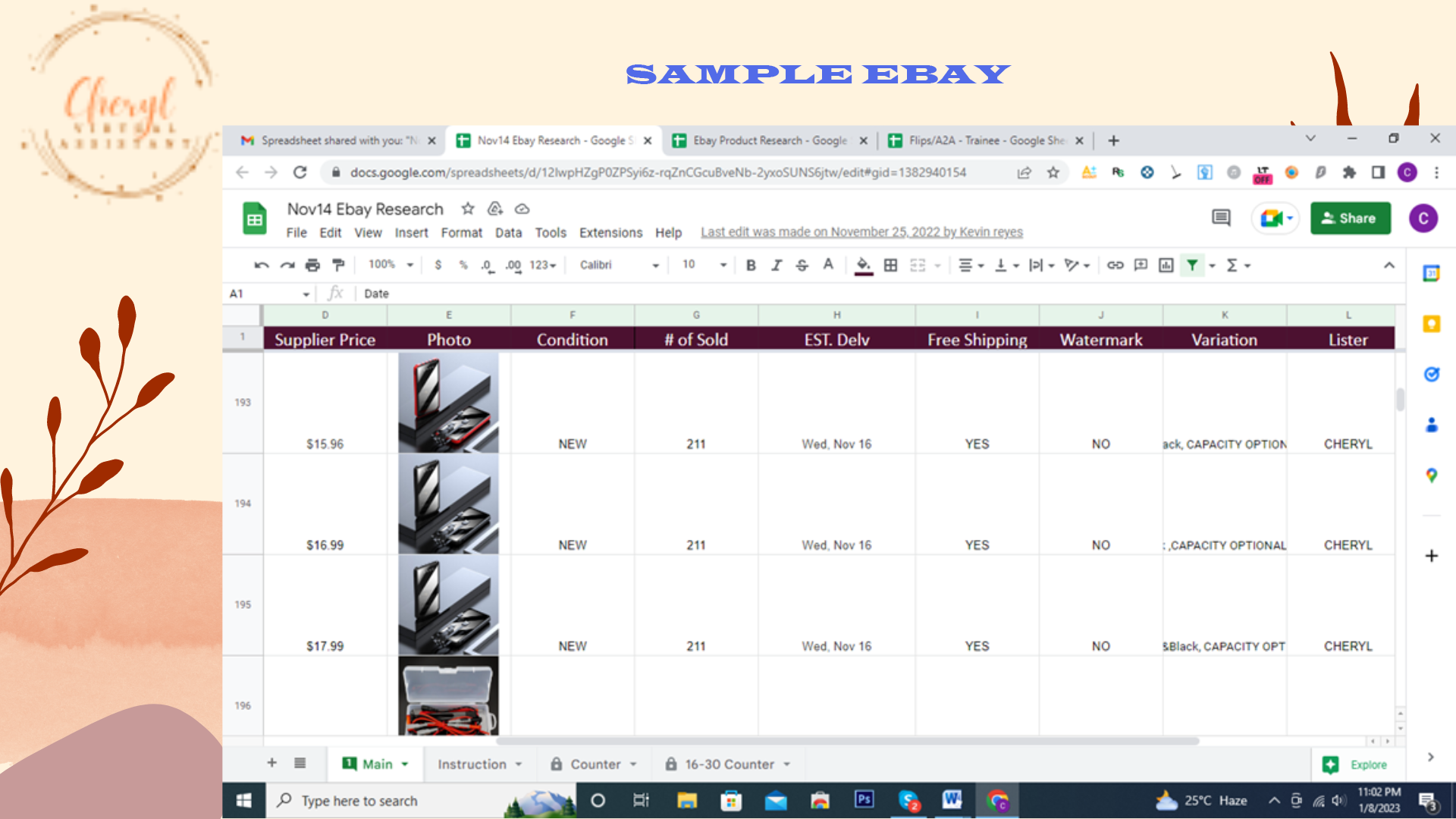Click the green Share button
The image size is (1456, 819).
click(1350, 218)
